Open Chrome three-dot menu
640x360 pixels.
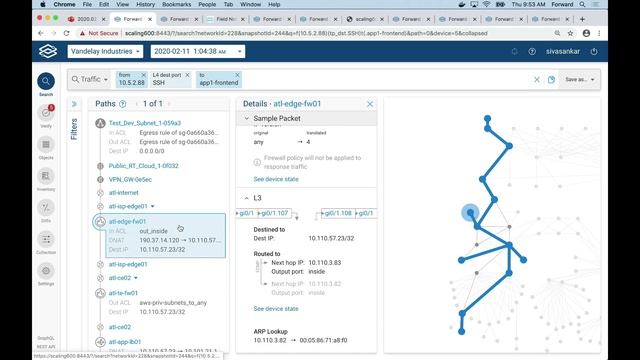[599, 33]
